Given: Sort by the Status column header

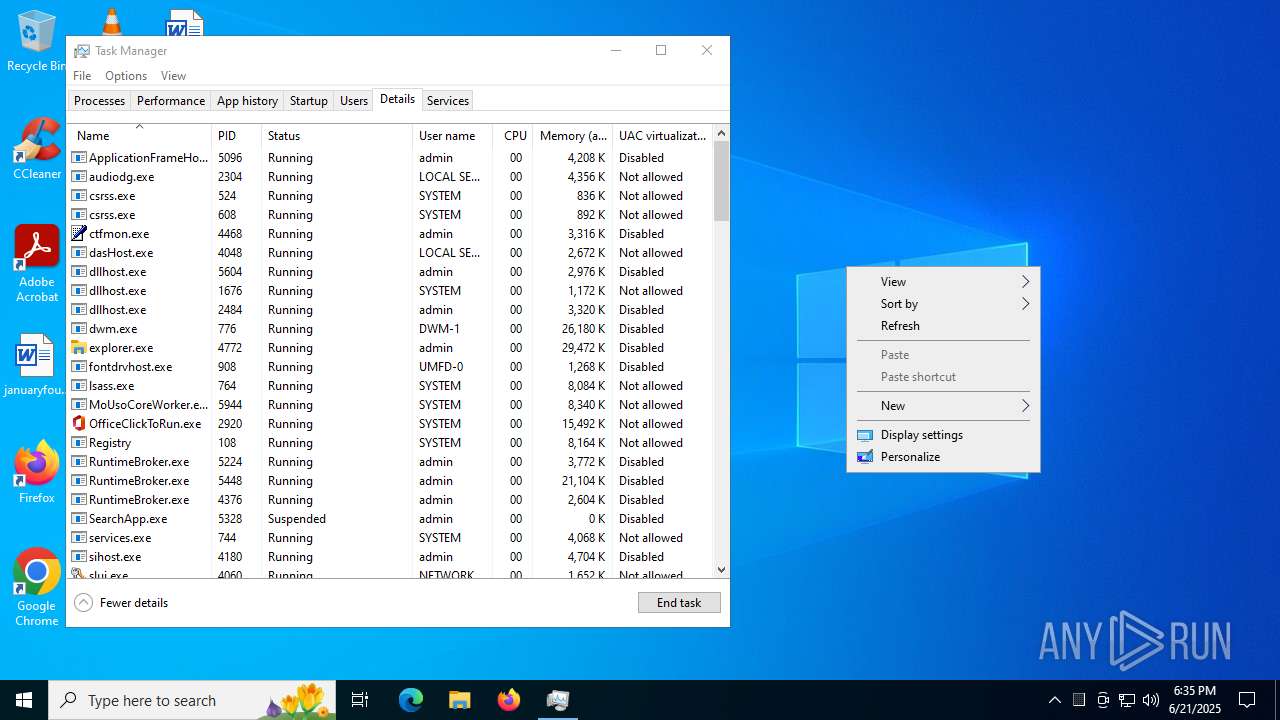Looking at the screenshot, I should tap(337, 136).
